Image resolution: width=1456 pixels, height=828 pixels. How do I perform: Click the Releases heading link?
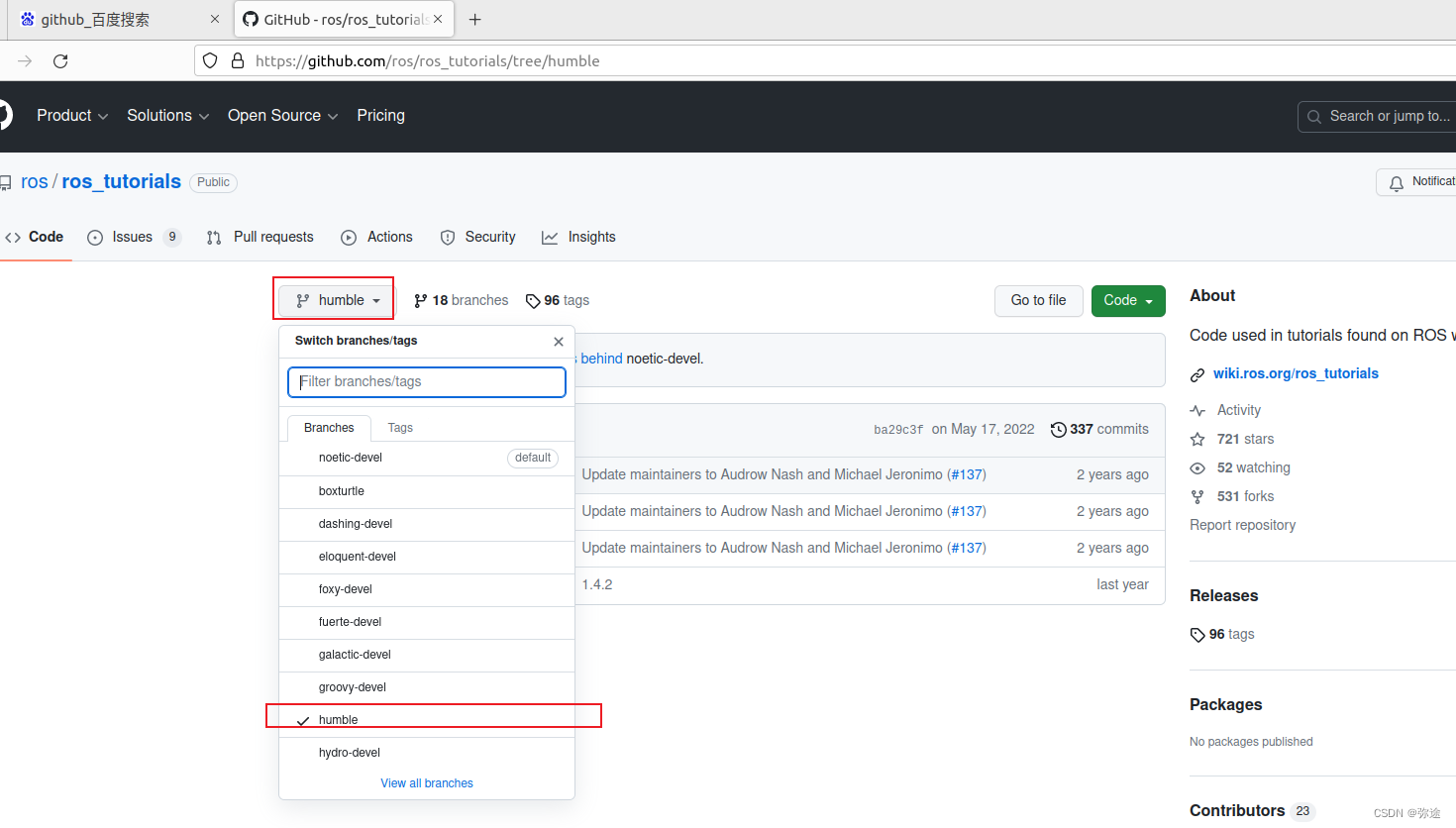[x=1224, y=595]
